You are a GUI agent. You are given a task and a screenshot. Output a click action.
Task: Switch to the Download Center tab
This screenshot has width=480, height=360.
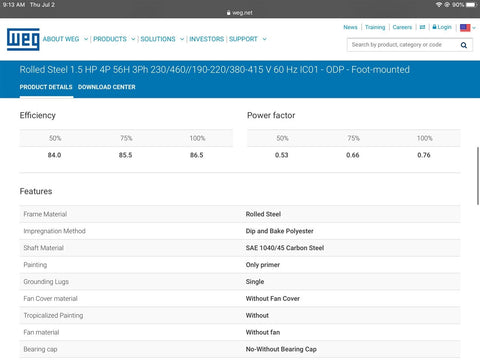[x=107, y=87]
